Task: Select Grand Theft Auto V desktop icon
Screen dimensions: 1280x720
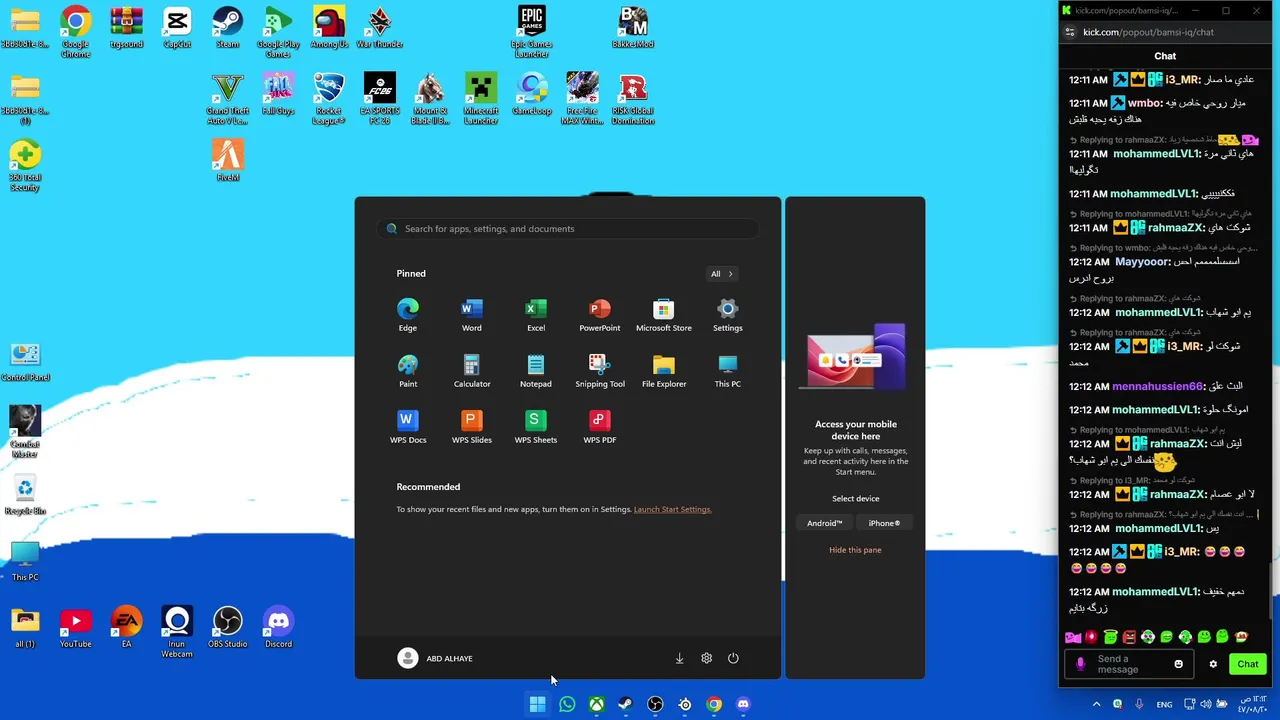Action: point(228,99)
